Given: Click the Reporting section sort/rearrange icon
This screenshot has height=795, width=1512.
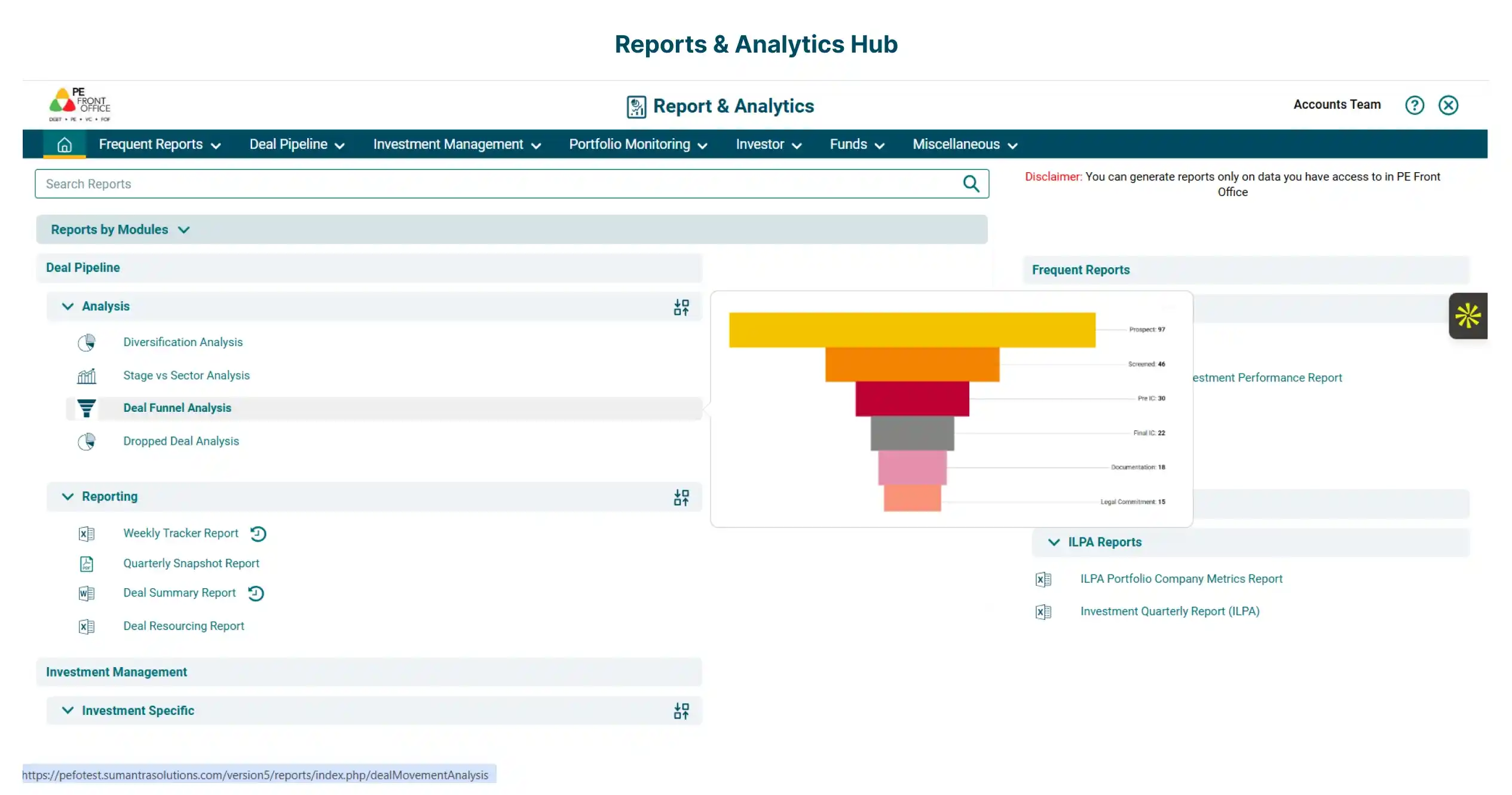Looking at the screenshot, I should click(x=681, y=497).
